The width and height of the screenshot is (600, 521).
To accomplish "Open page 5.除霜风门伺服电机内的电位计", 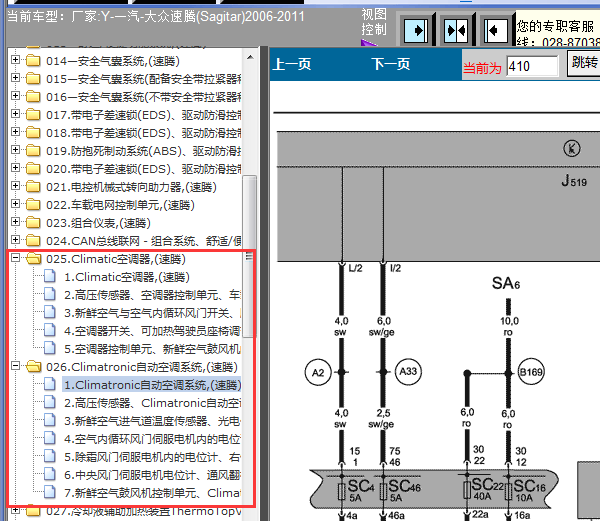I will 152,457.
